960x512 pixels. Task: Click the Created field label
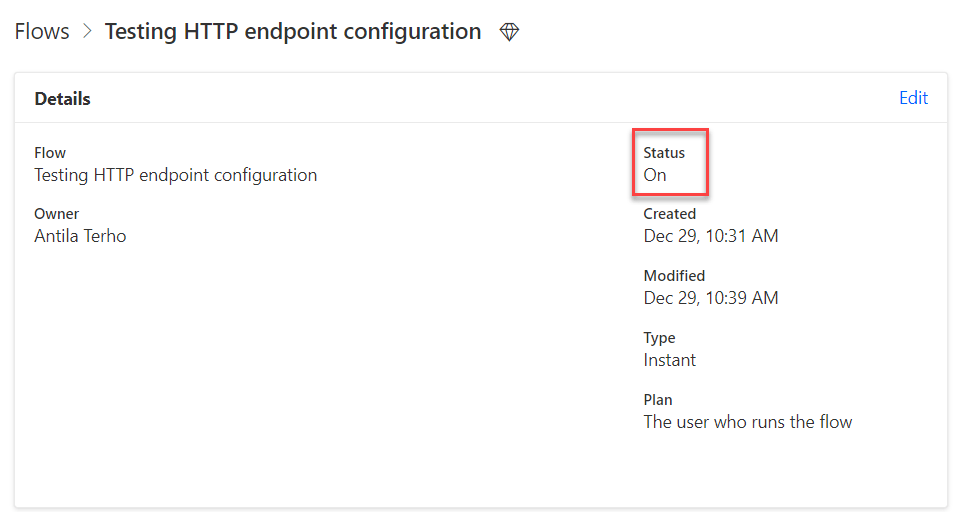(x=670, y=214)
